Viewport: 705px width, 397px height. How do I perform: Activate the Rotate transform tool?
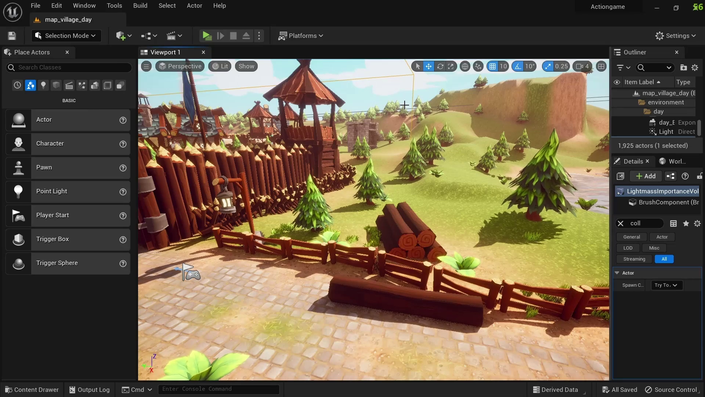pos(440,66)
